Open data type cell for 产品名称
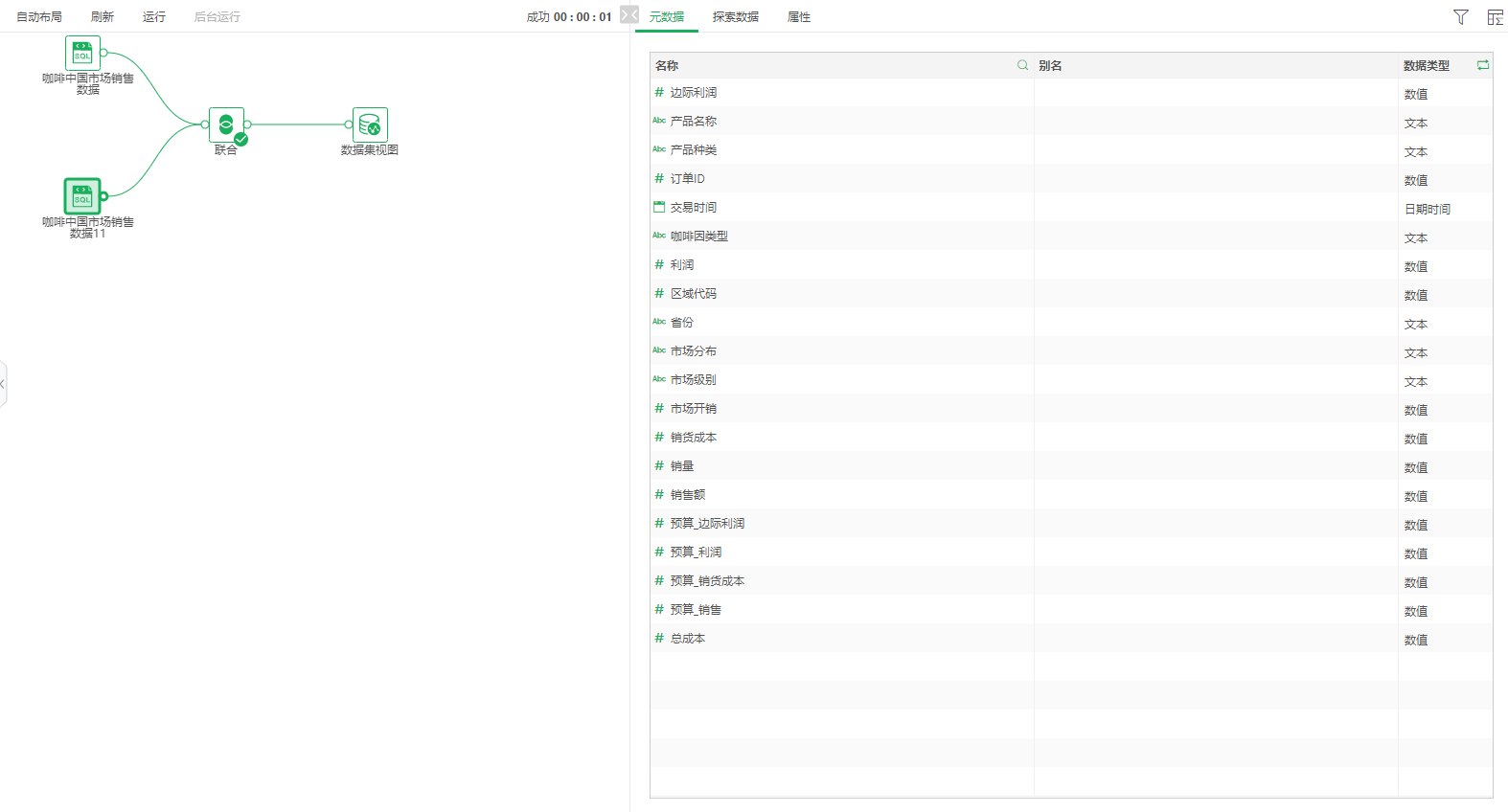This screenshot has height=812, width=1508. [1415, 123]
